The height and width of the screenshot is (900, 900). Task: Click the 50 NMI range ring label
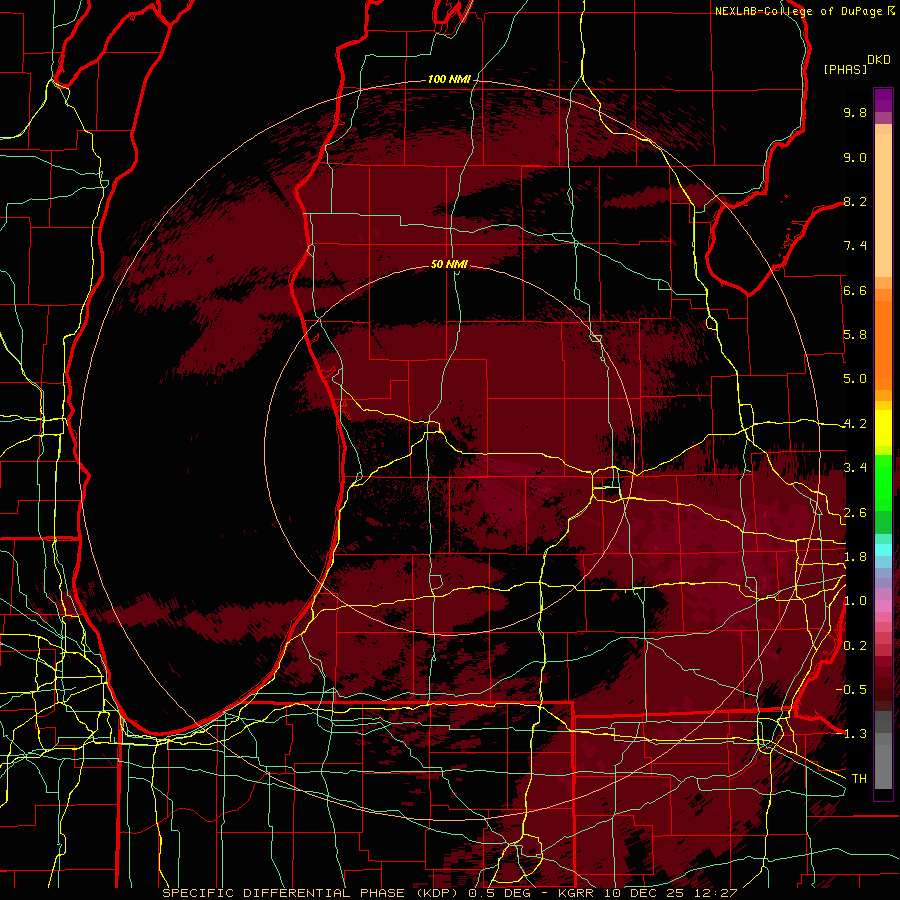pos(449,264)
